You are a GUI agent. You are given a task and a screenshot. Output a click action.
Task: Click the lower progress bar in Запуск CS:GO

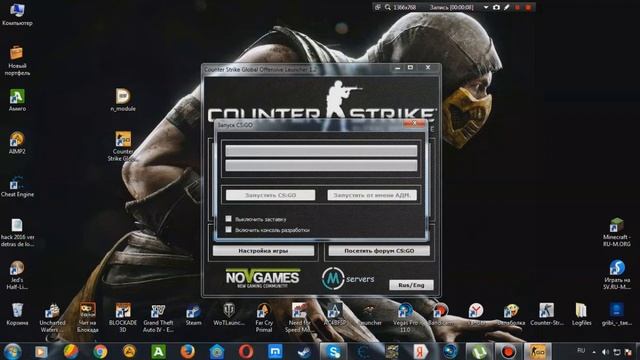click(x=321, y=165)
